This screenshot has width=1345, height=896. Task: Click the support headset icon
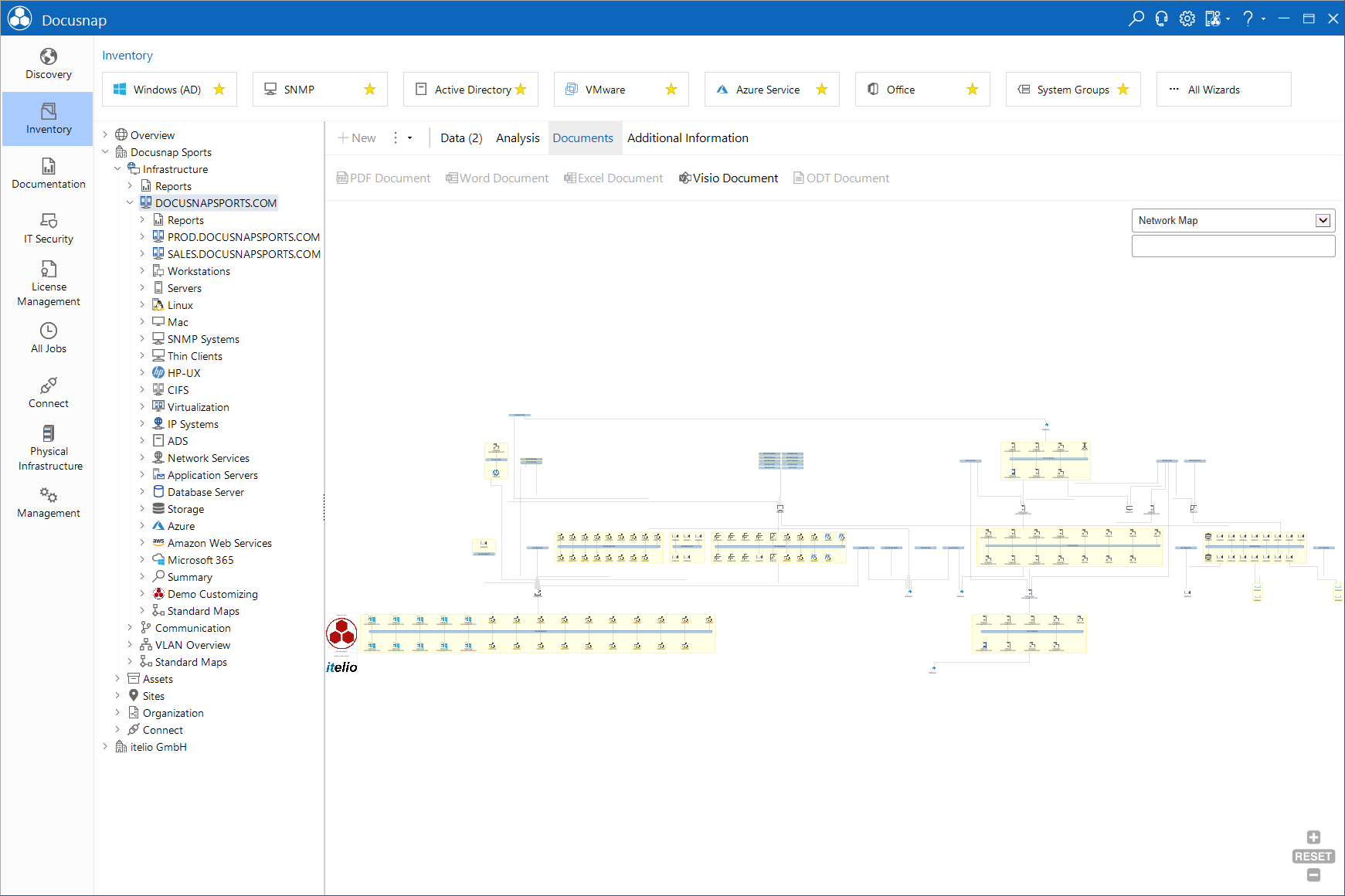tap(1161, 19)
